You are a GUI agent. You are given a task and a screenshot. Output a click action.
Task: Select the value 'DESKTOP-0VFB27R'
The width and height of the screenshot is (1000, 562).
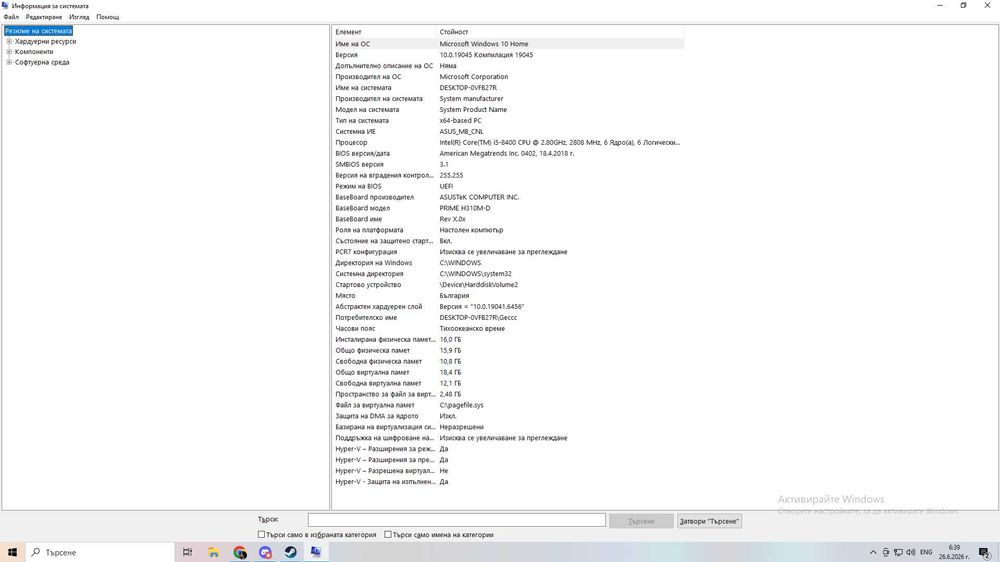point(467,87)
